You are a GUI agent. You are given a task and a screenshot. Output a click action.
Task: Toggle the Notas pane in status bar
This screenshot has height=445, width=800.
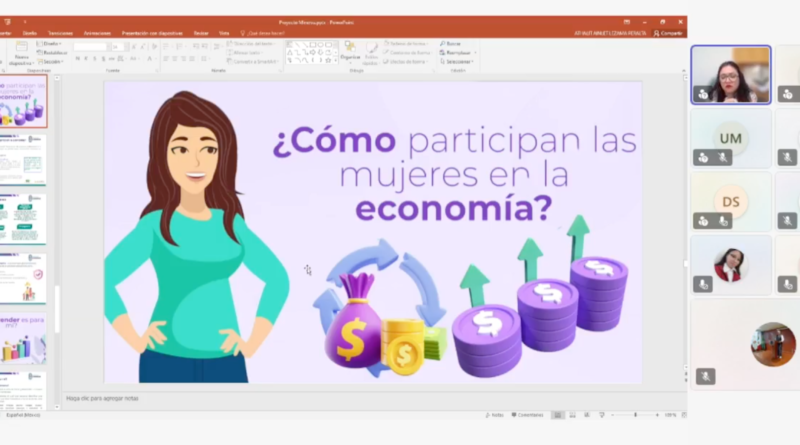[495, 414]
